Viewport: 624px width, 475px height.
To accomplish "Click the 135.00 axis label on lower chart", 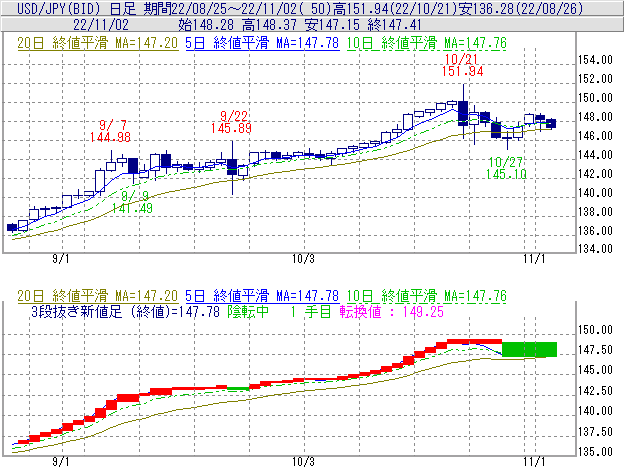I will tap(595, 452).
